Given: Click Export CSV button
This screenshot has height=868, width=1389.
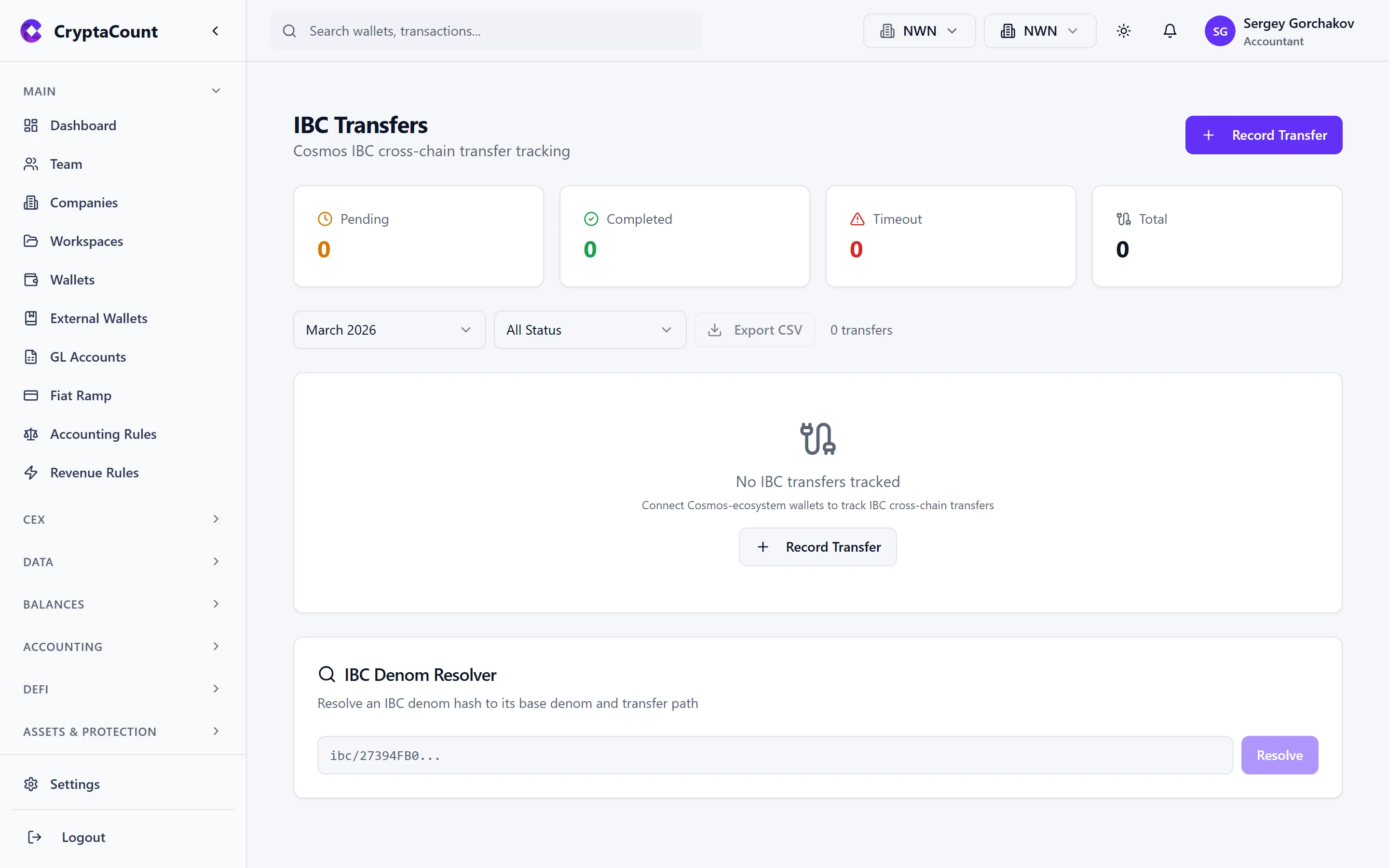Looking at the screenshot, I should click(754, 330).
